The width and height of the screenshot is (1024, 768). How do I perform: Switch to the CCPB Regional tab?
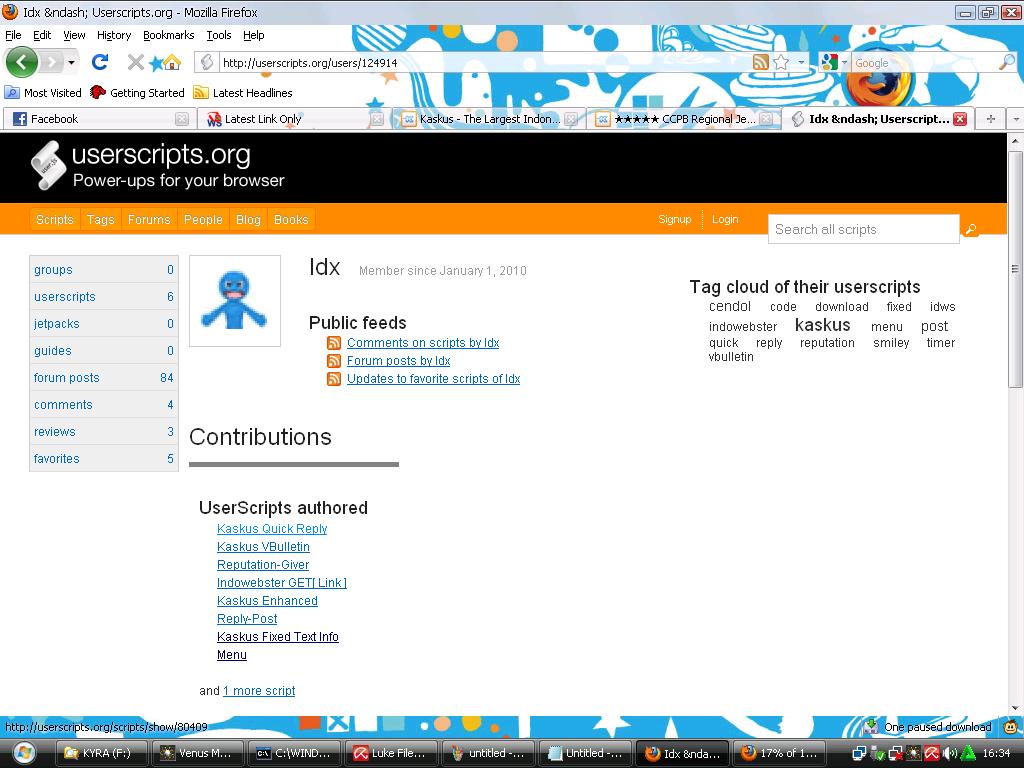tap(684, 119)
